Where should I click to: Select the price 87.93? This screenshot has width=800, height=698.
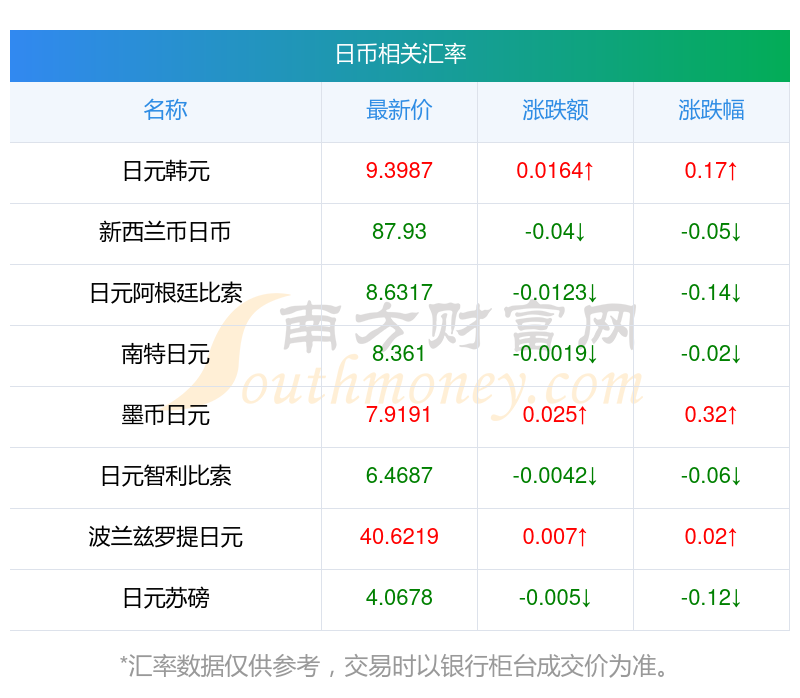coord(399,232)
